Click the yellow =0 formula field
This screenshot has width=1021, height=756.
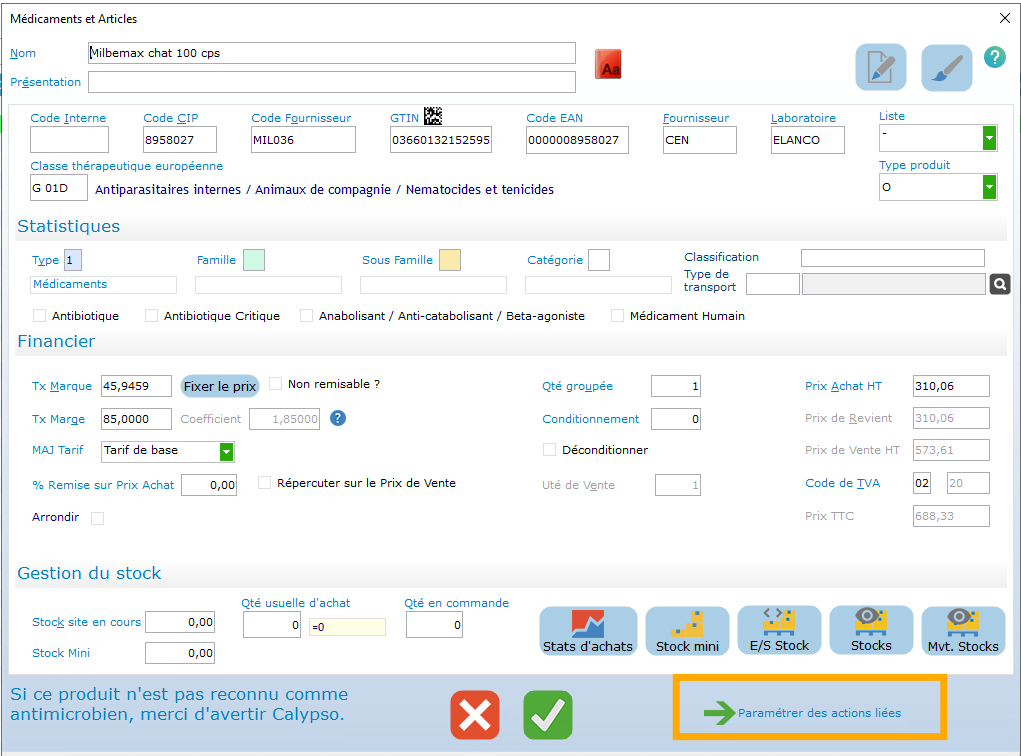[347, 627]
